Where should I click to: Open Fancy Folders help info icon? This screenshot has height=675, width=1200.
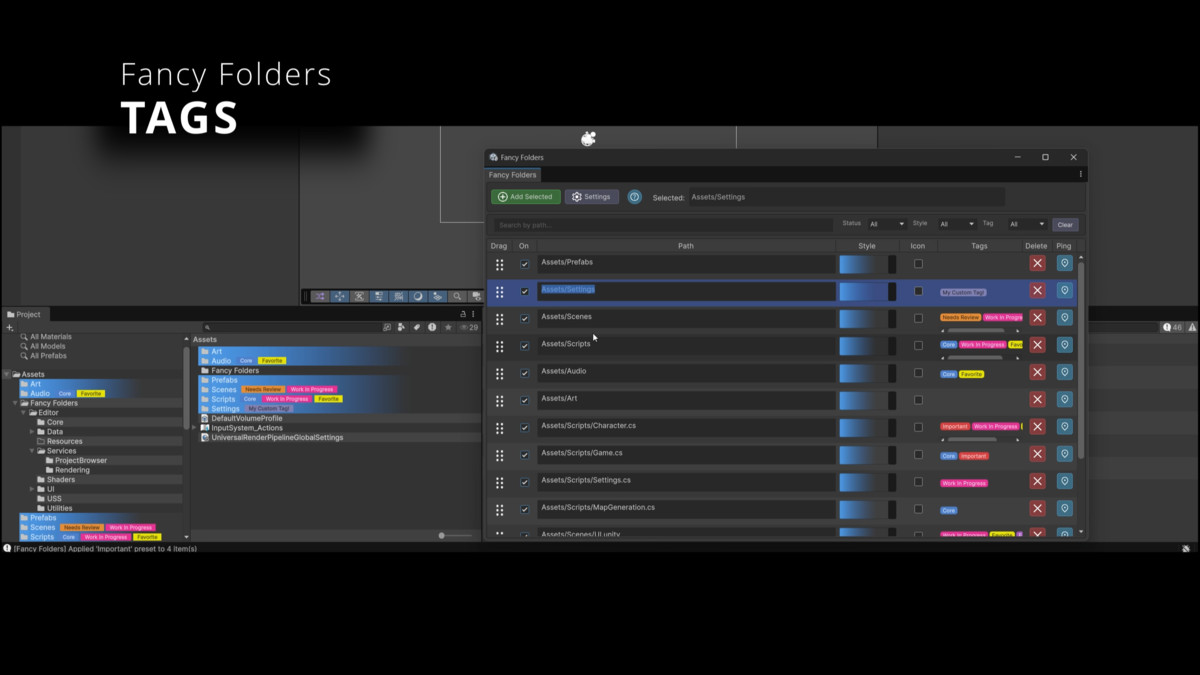(x=634, y=197)
